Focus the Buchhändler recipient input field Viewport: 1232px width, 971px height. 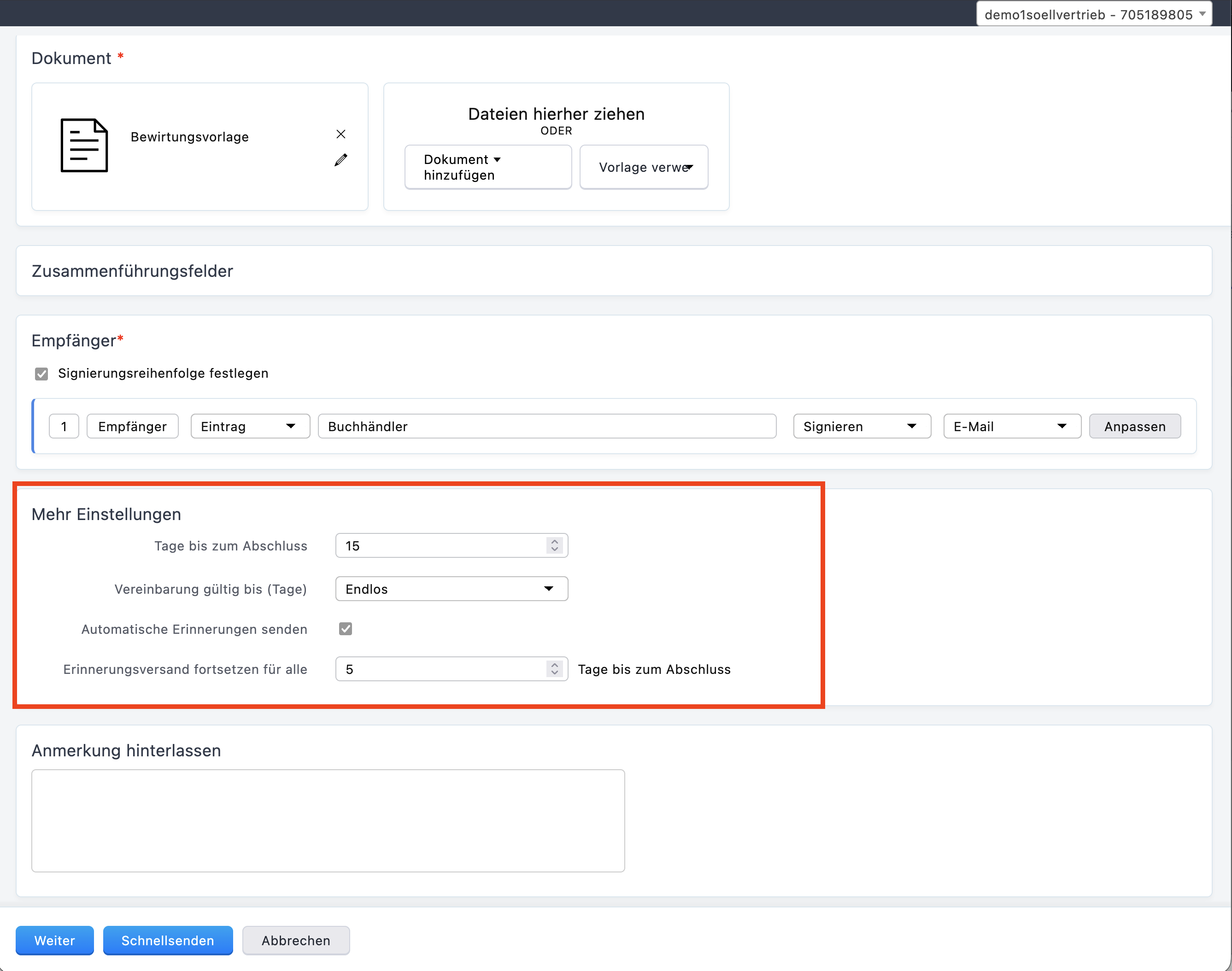(547, 427)
